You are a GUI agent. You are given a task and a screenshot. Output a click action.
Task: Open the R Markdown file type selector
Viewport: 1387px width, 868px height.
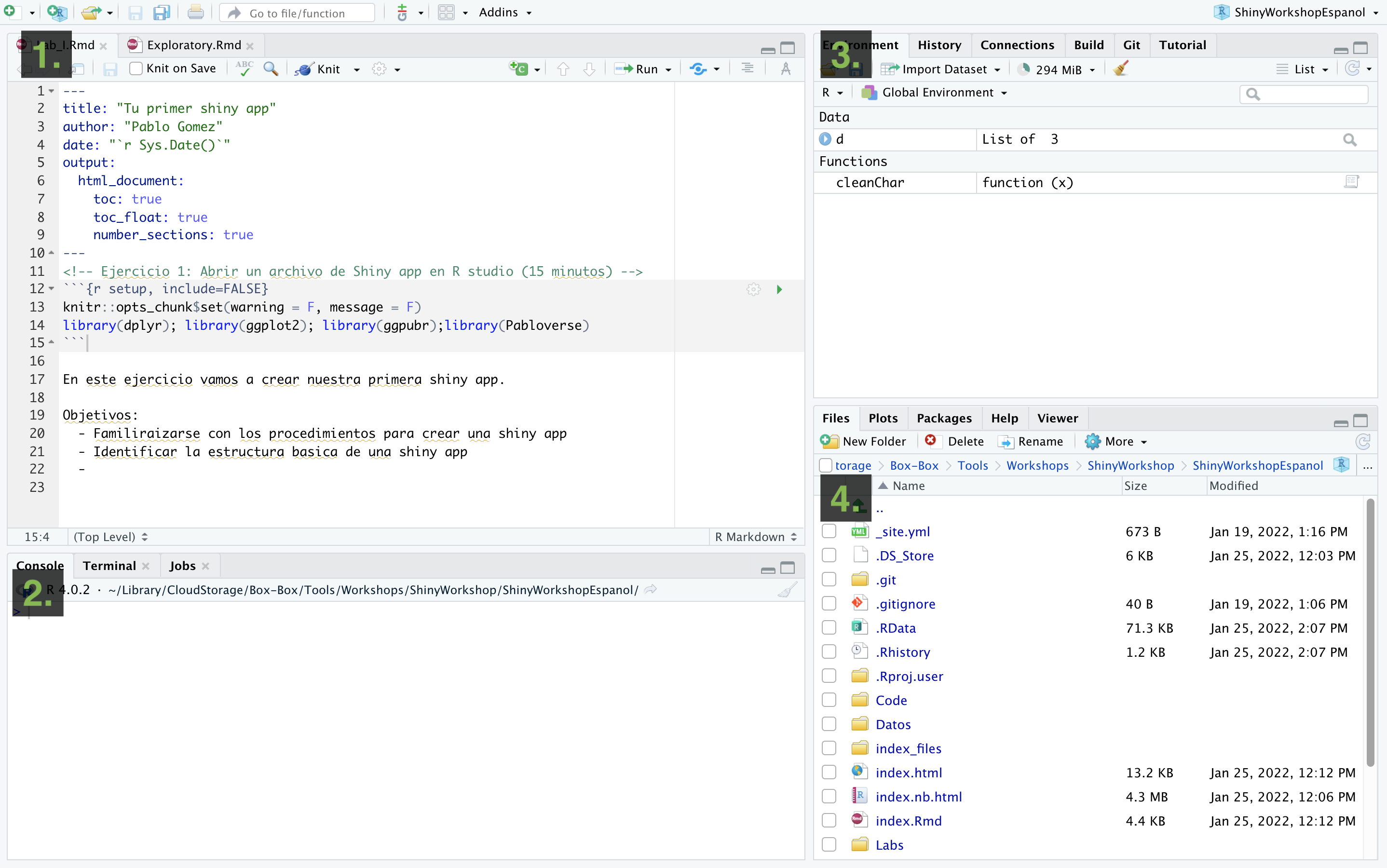coord(756,537)
